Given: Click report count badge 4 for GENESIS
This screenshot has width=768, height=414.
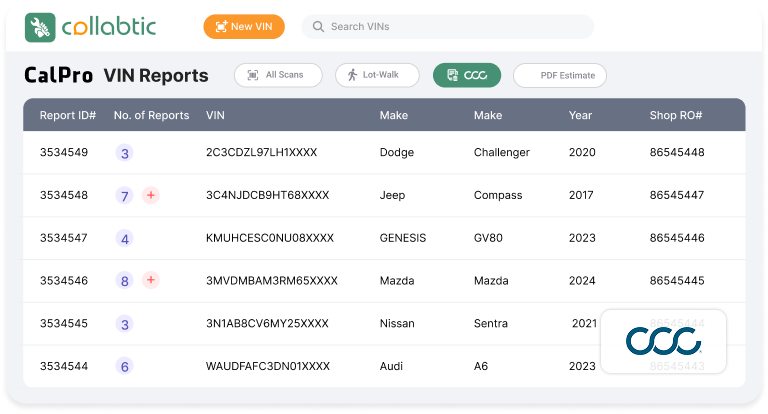Looking at the screenshot, I should pyautogui.click(x=125, y=239).
